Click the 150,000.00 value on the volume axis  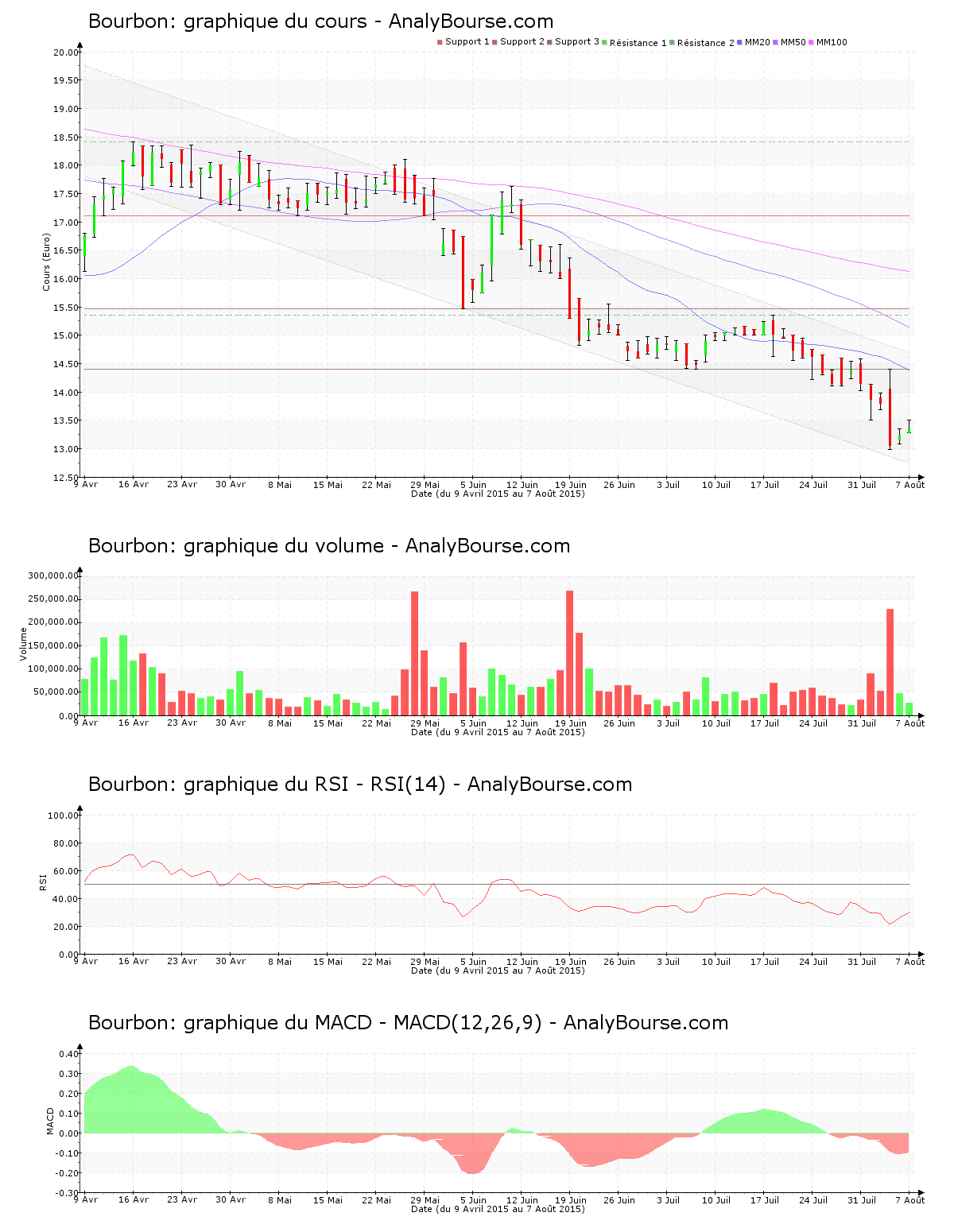(x=53, y=646)
